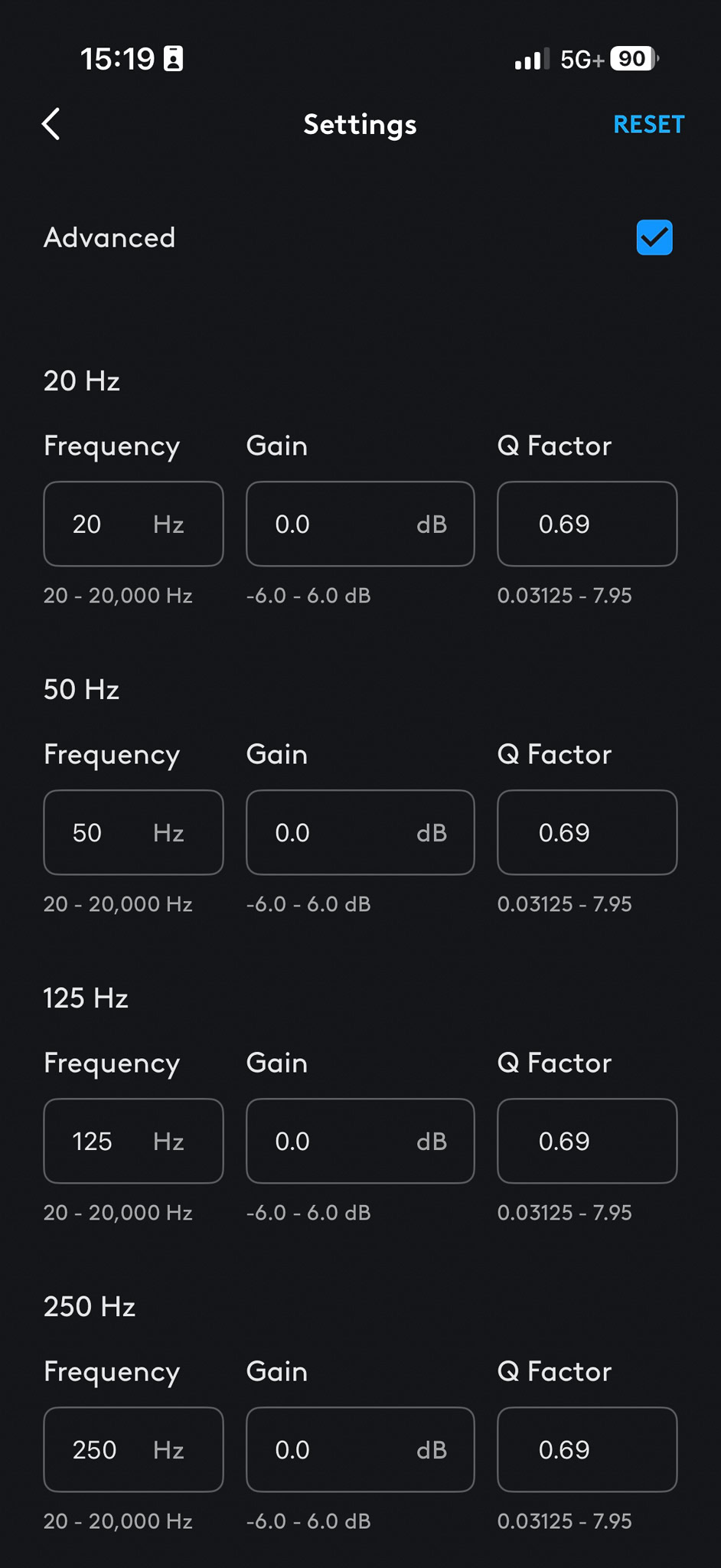The image size is (721, 1568).
Task: Edit the 20 Hz band gain field
Action: pyautogui.click(x=360, y=524)
